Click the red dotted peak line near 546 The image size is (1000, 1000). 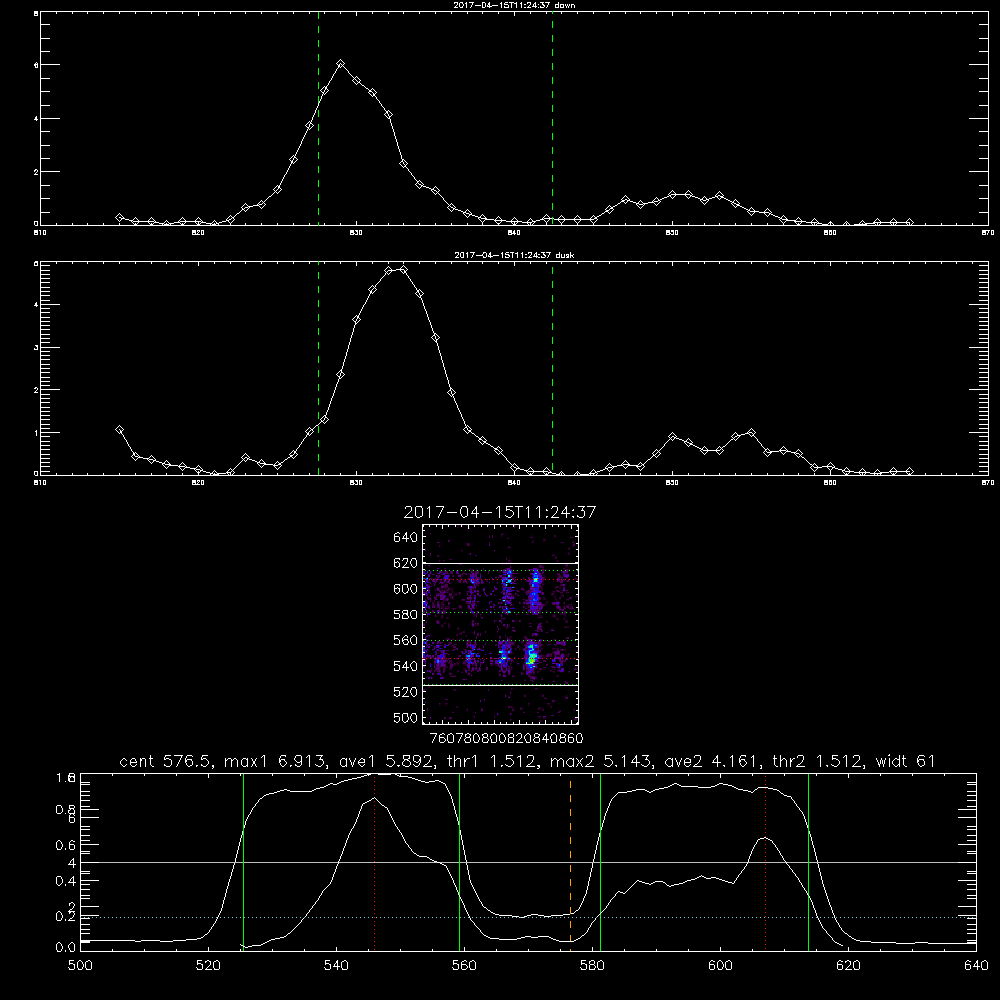pos(374,862)
